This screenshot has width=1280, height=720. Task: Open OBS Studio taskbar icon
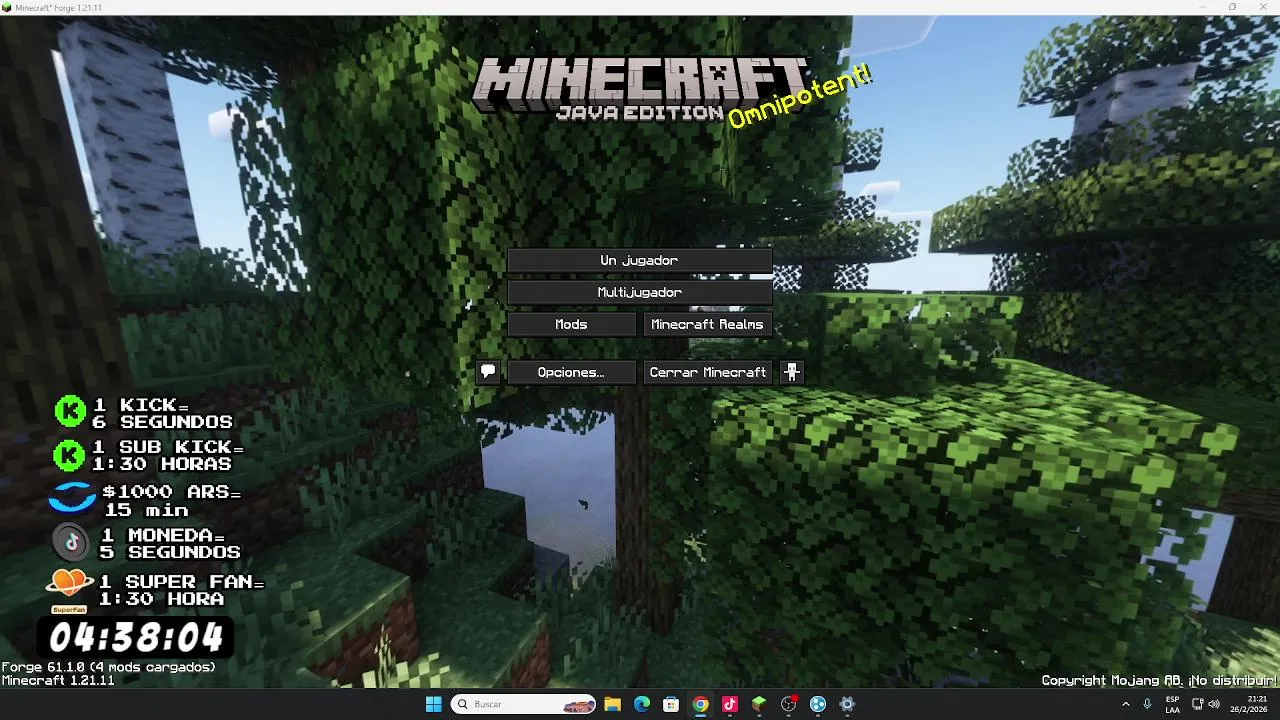[x=789, y=704]
